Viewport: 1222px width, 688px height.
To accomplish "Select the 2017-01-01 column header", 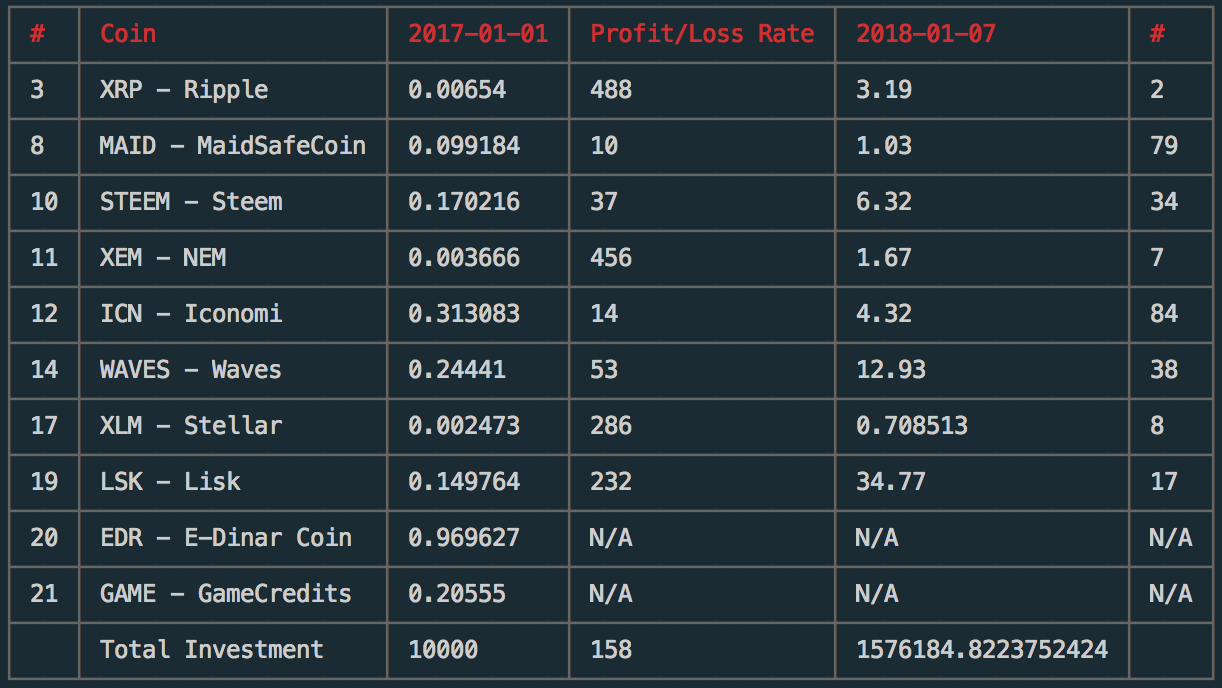I will pyautogui.click(x=478, y=34).
